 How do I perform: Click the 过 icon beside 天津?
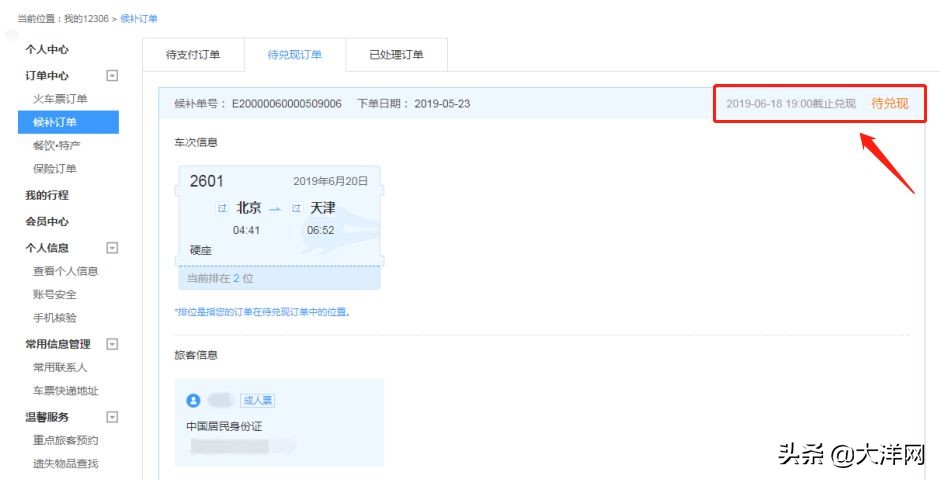coord(296,208)
